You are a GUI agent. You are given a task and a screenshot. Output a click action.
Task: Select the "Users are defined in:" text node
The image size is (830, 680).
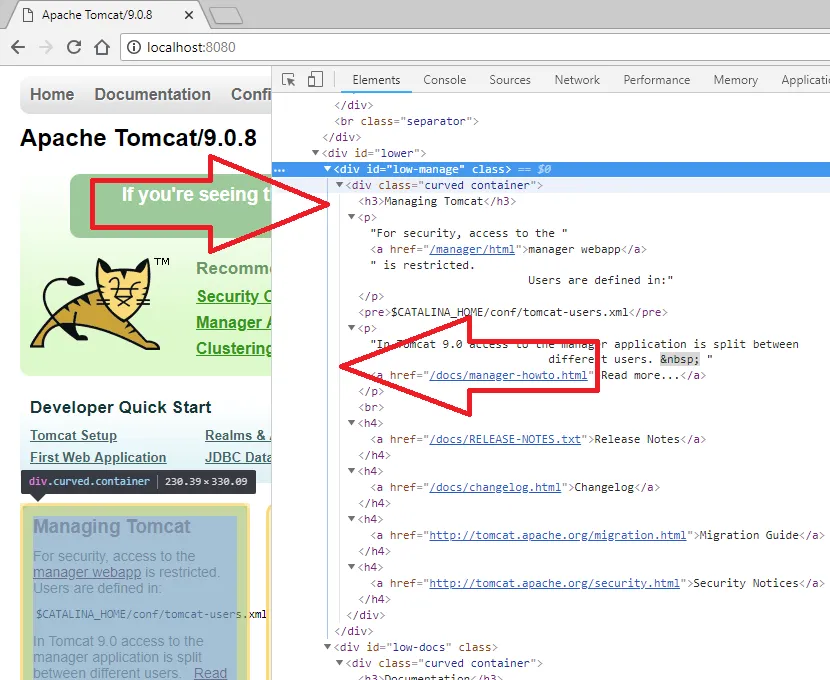pos(600,280)
